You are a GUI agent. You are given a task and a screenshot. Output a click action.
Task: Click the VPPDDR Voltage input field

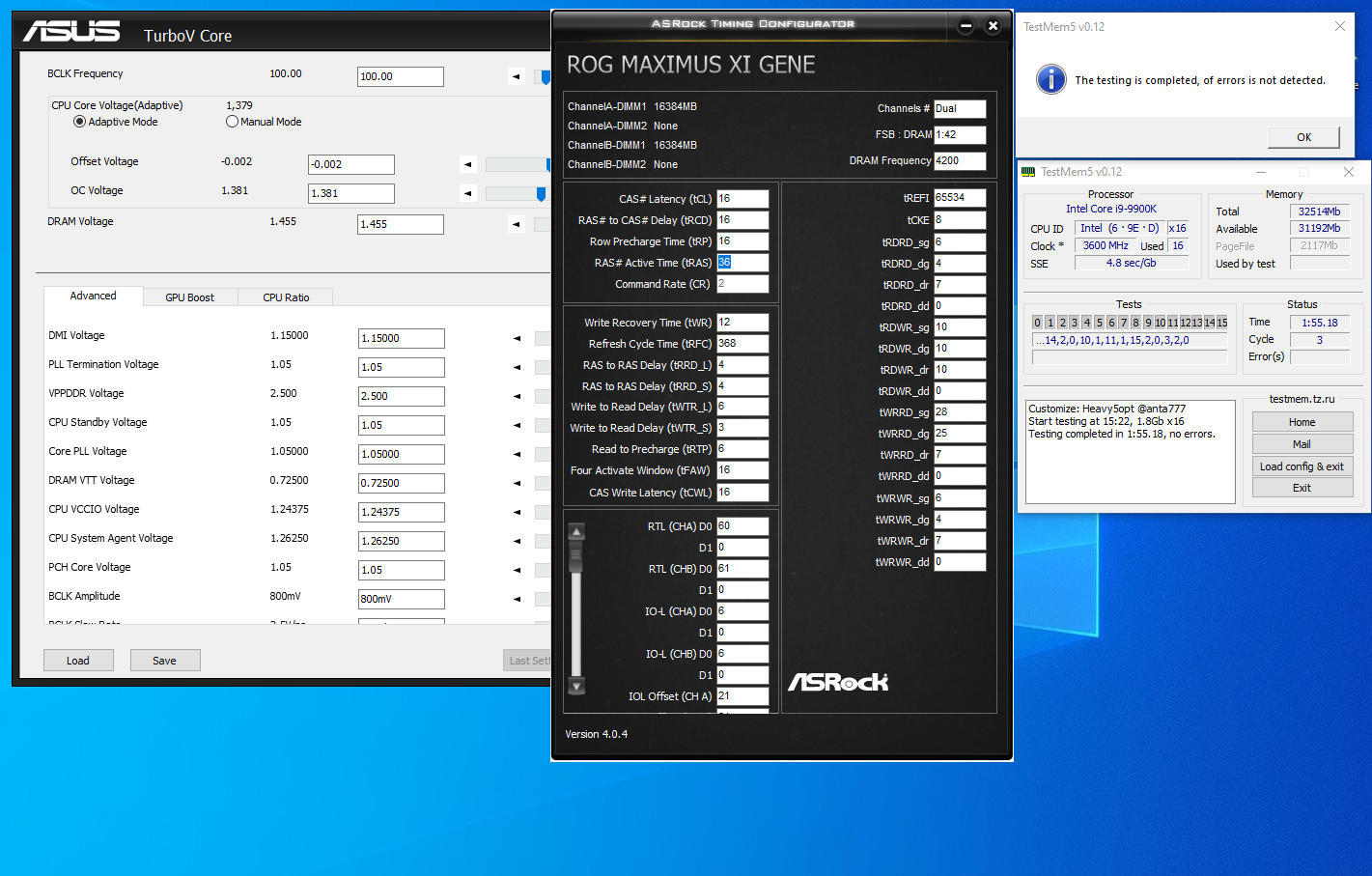click(x=402, y=396)
